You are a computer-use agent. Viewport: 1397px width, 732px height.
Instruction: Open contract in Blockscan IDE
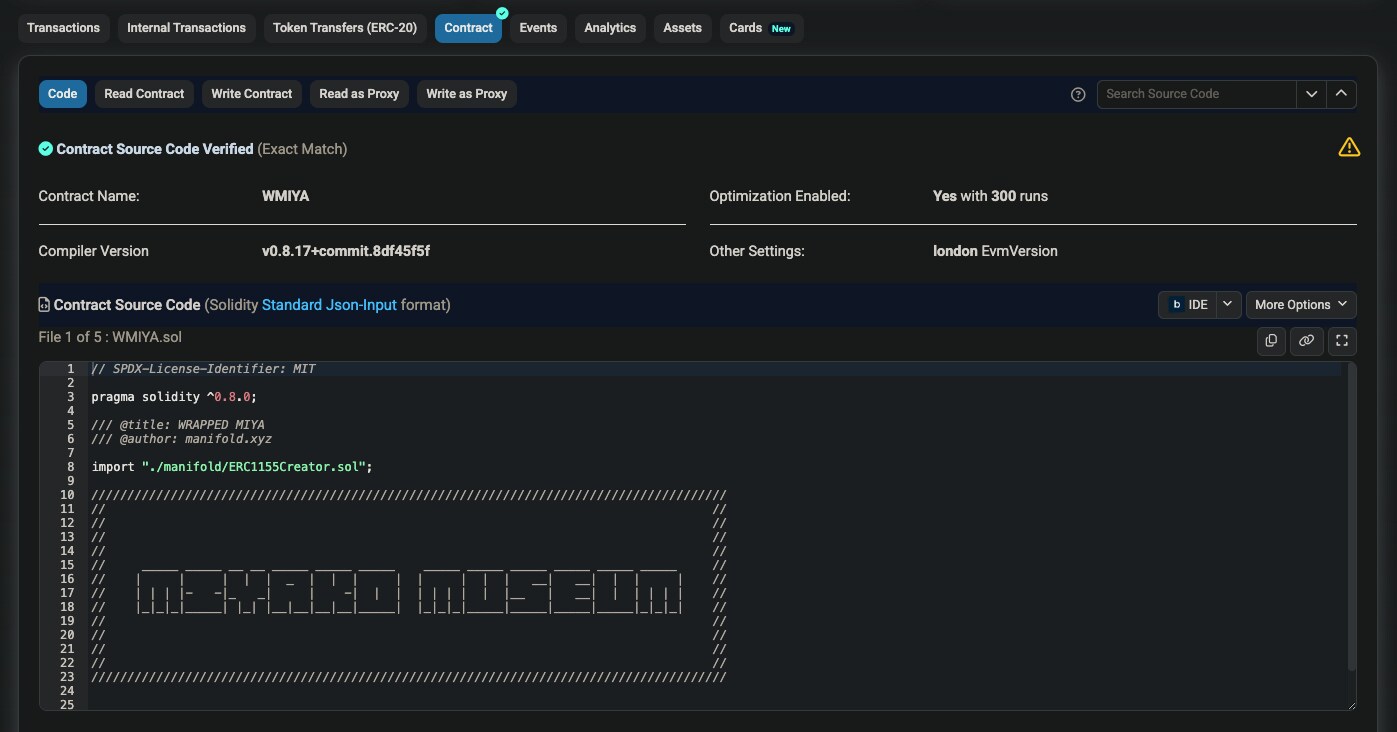(1188, 305)
